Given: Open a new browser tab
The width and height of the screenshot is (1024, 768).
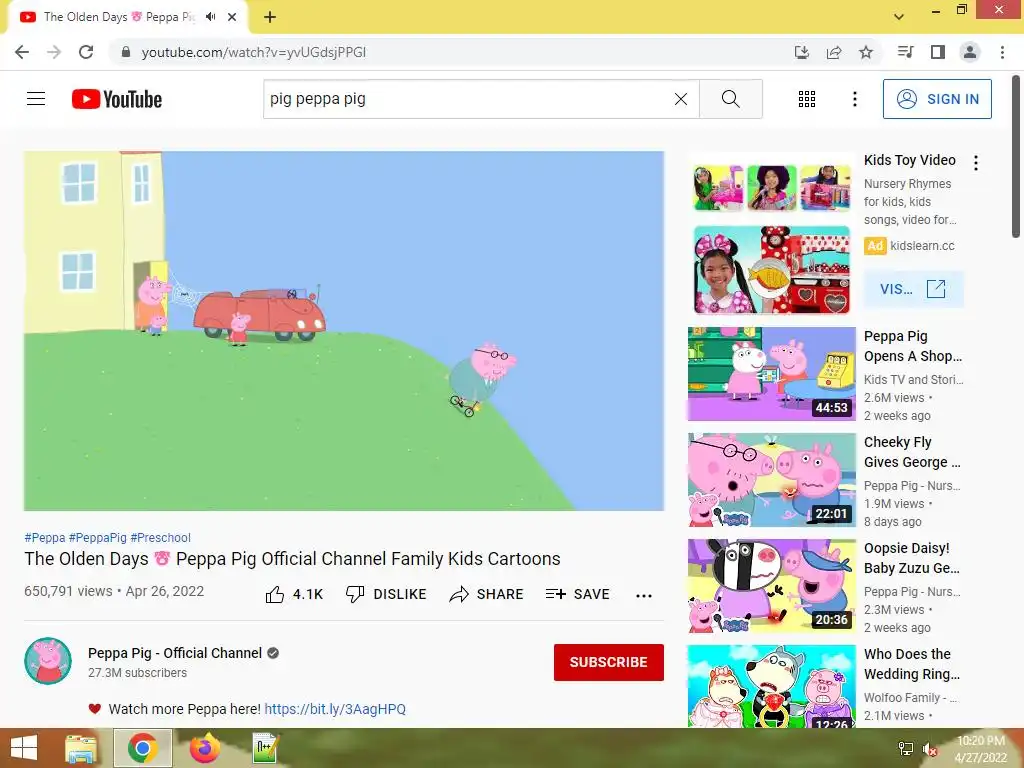Looking at the screenshot, I should pos(270,17).
